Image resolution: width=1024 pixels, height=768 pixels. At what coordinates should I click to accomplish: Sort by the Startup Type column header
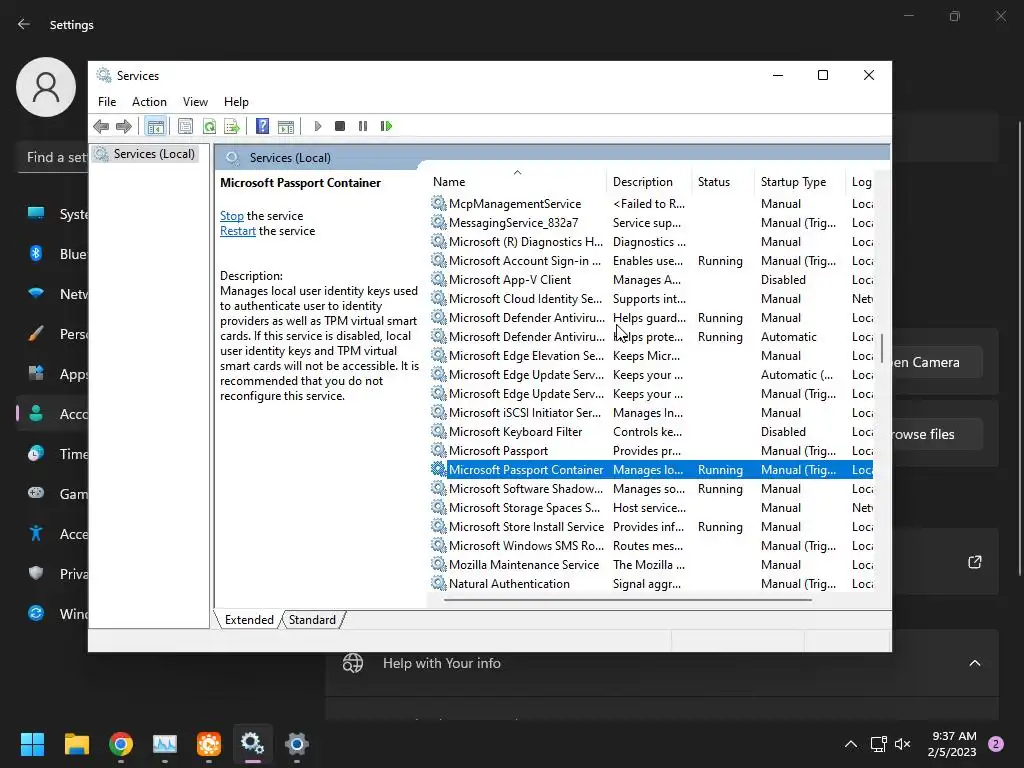tap(800, 182)
